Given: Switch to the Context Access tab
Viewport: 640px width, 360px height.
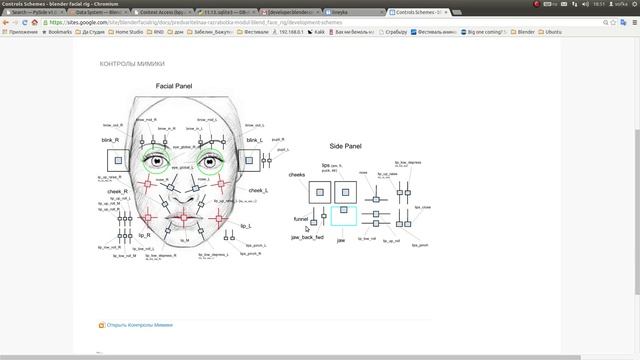Looking at the screenshot, I should point(162,12).
